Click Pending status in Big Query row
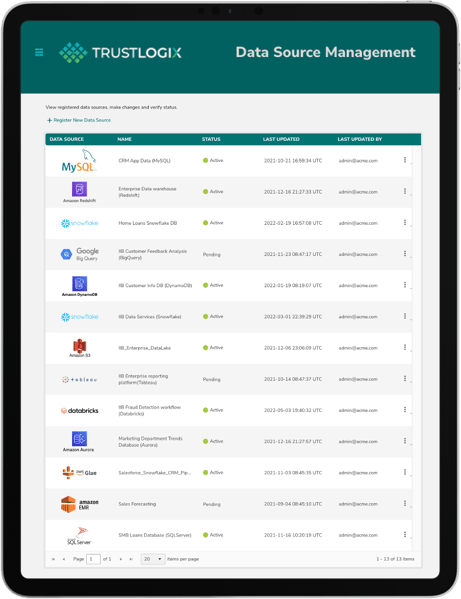461x599 pixels. 212,254
